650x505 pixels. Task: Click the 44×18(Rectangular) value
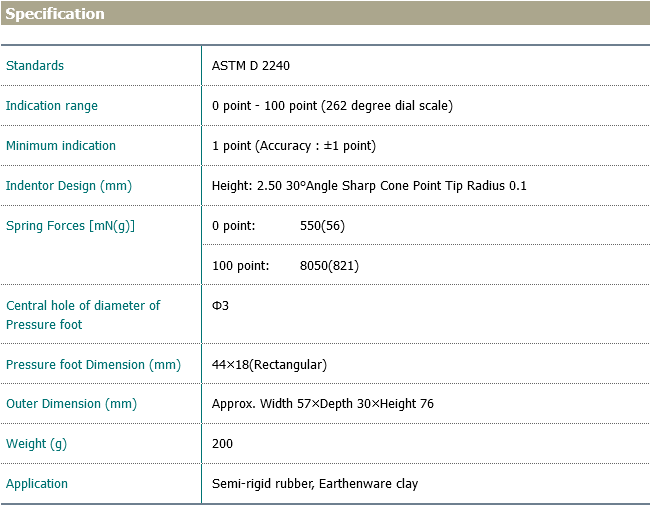[269, 365]
